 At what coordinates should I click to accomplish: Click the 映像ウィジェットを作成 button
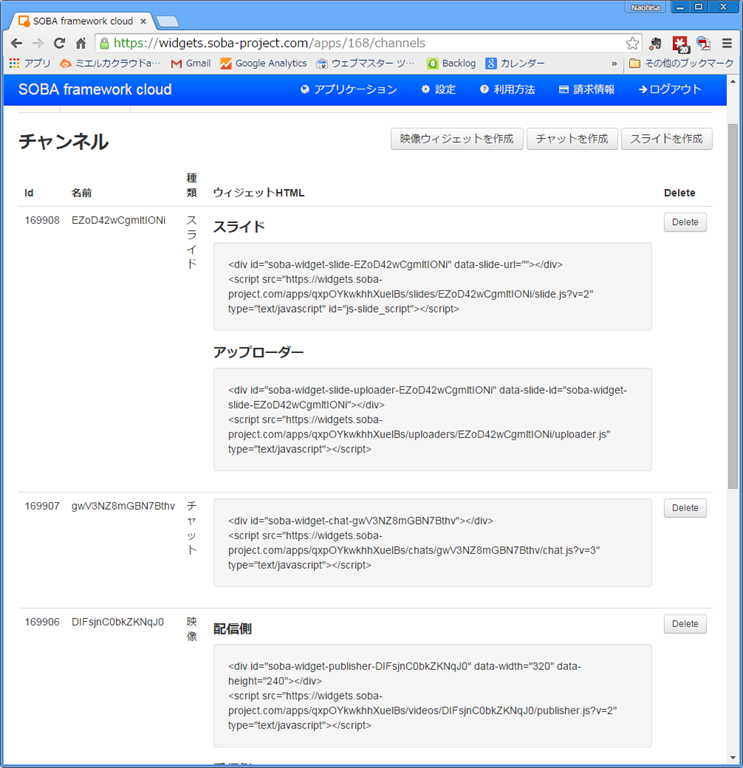click(x=457, y=139)
